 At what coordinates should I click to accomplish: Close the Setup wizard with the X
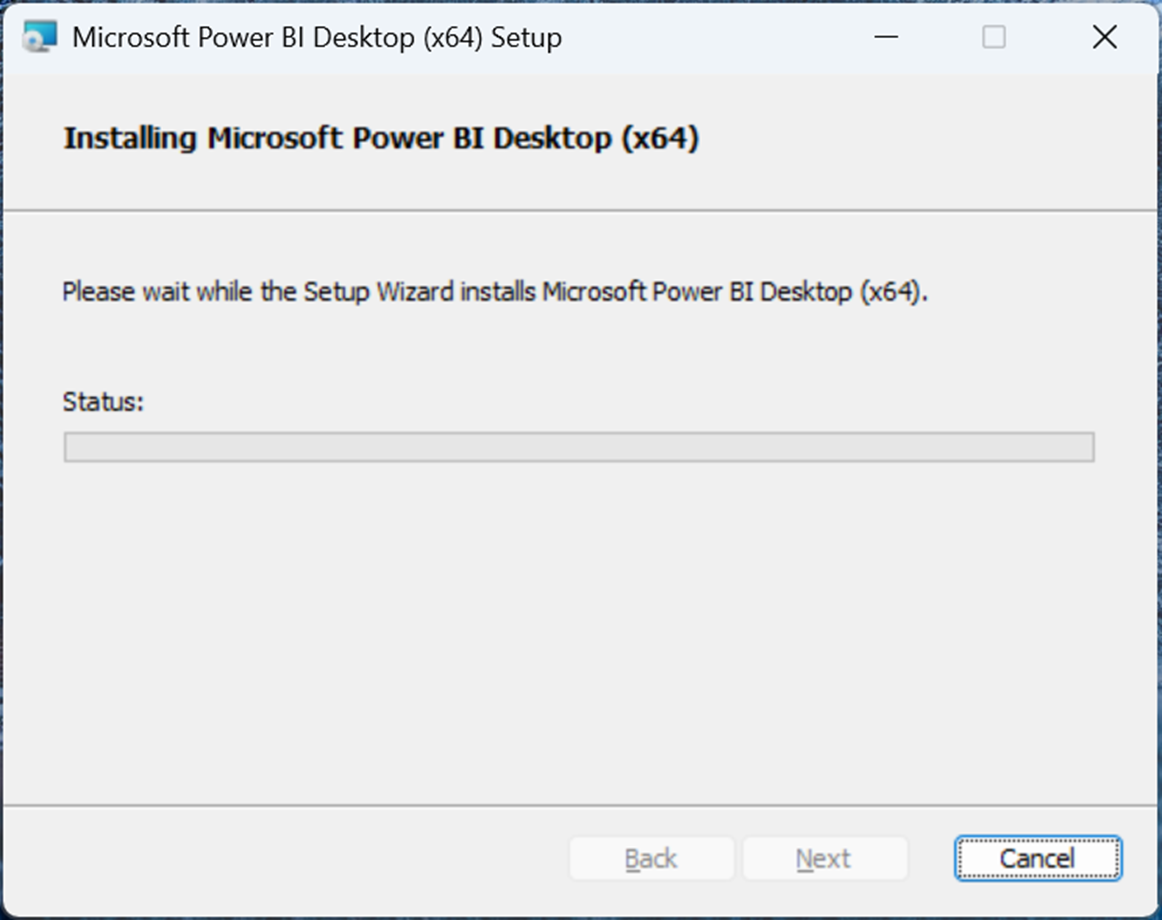click(1104, 38)
